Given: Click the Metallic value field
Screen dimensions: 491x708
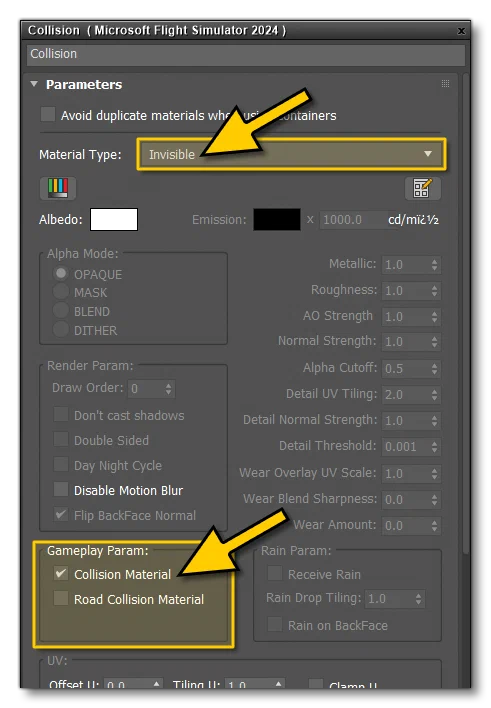Looking at the screenshot, I should point(405,265).
